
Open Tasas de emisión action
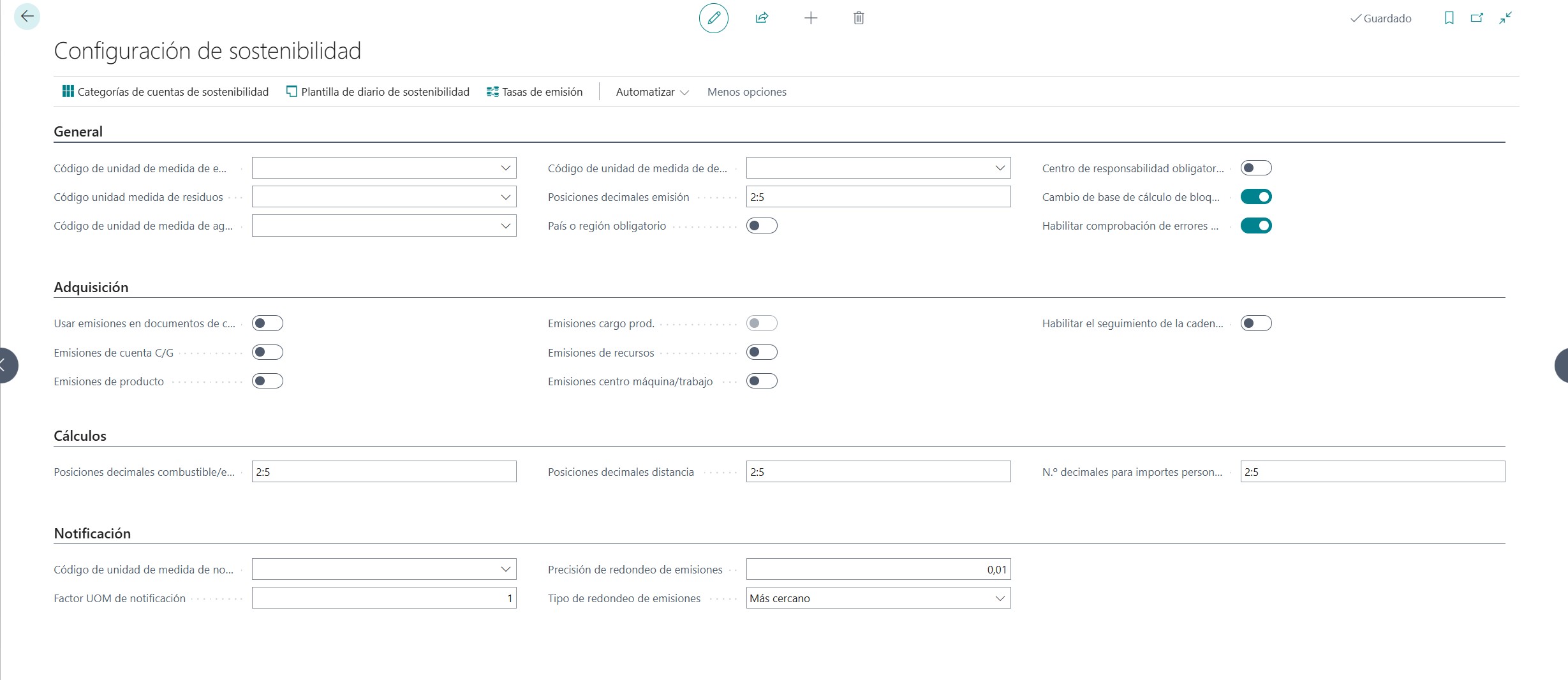(535, 91)
